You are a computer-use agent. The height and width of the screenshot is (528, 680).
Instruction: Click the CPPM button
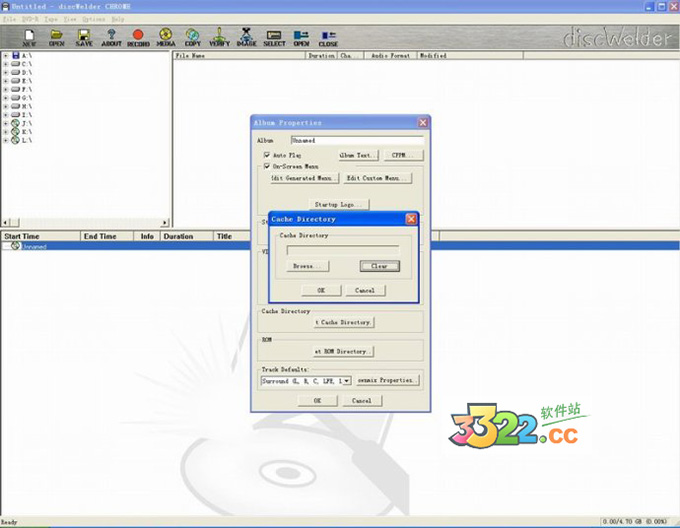403,155
